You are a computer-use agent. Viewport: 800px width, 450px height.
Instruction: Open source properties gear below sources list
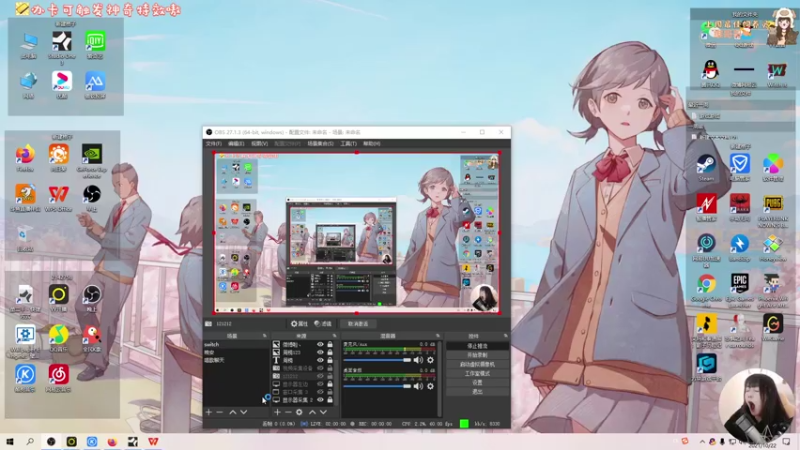pos(299,412)
